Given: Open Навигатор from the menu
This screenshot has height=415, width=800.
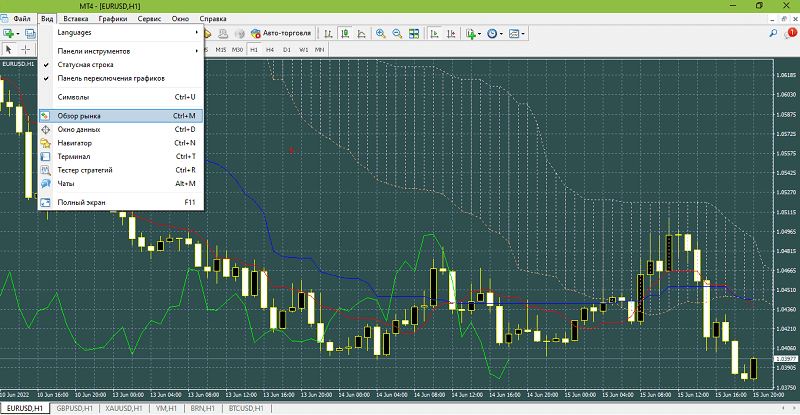Looking at the screenshot, I should (121, 143).
